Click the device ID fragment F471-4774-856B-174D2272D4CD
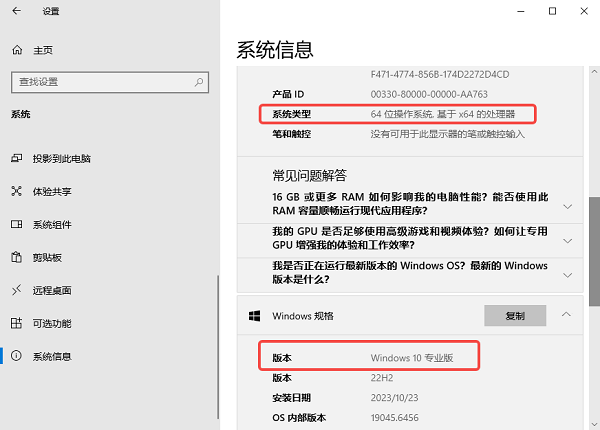Screen dimensions: 600x430 click(x=440, y=74)
